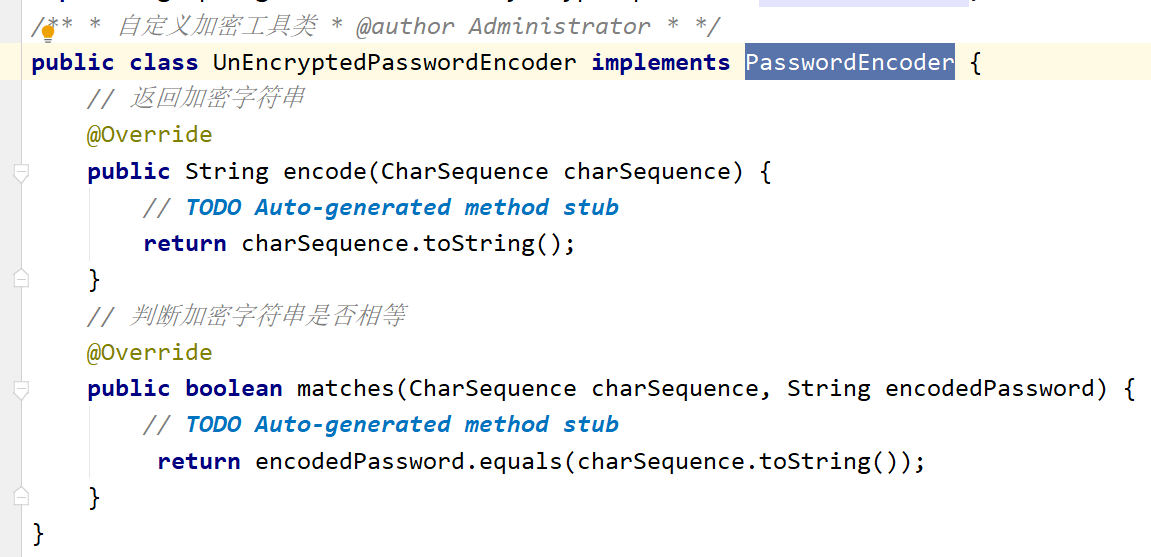Click the @Override annotation above encode
The width and height of the screenshot is (1151, 557).
click(149, 135)
